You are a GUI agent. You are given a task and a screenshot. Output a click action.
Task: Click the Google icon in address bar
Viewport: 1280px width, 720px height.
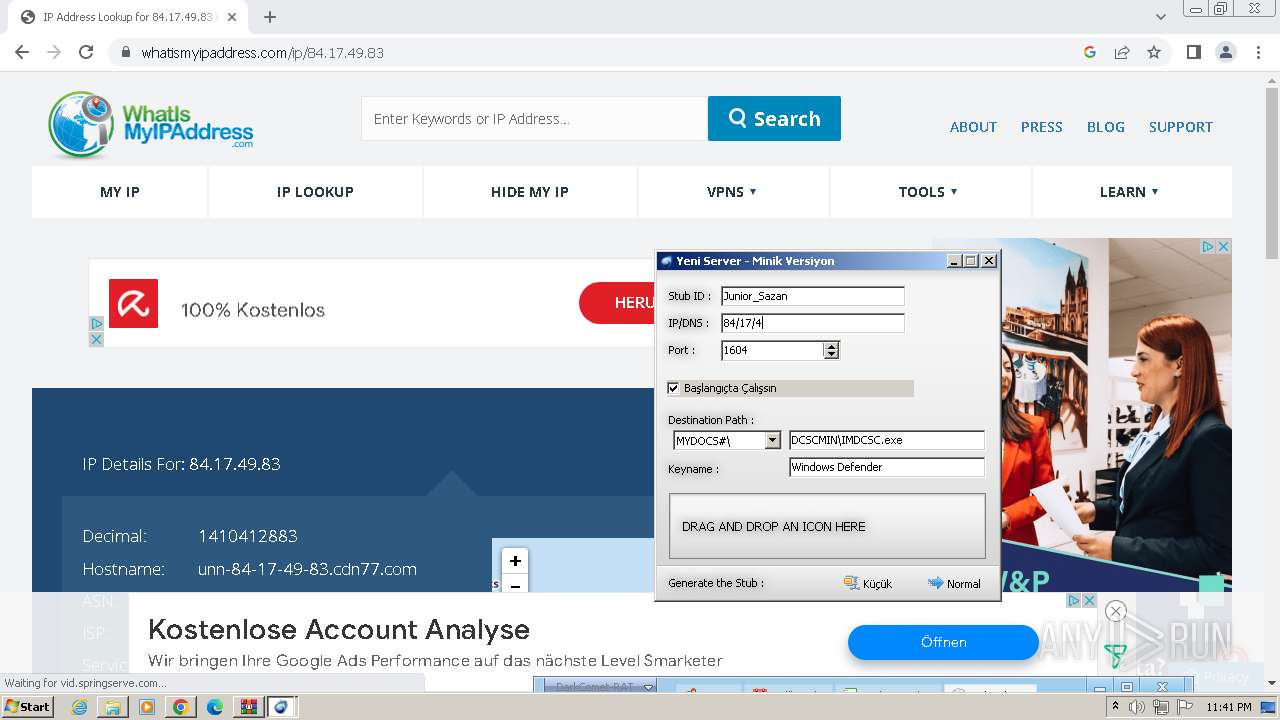pos(1090,52)
